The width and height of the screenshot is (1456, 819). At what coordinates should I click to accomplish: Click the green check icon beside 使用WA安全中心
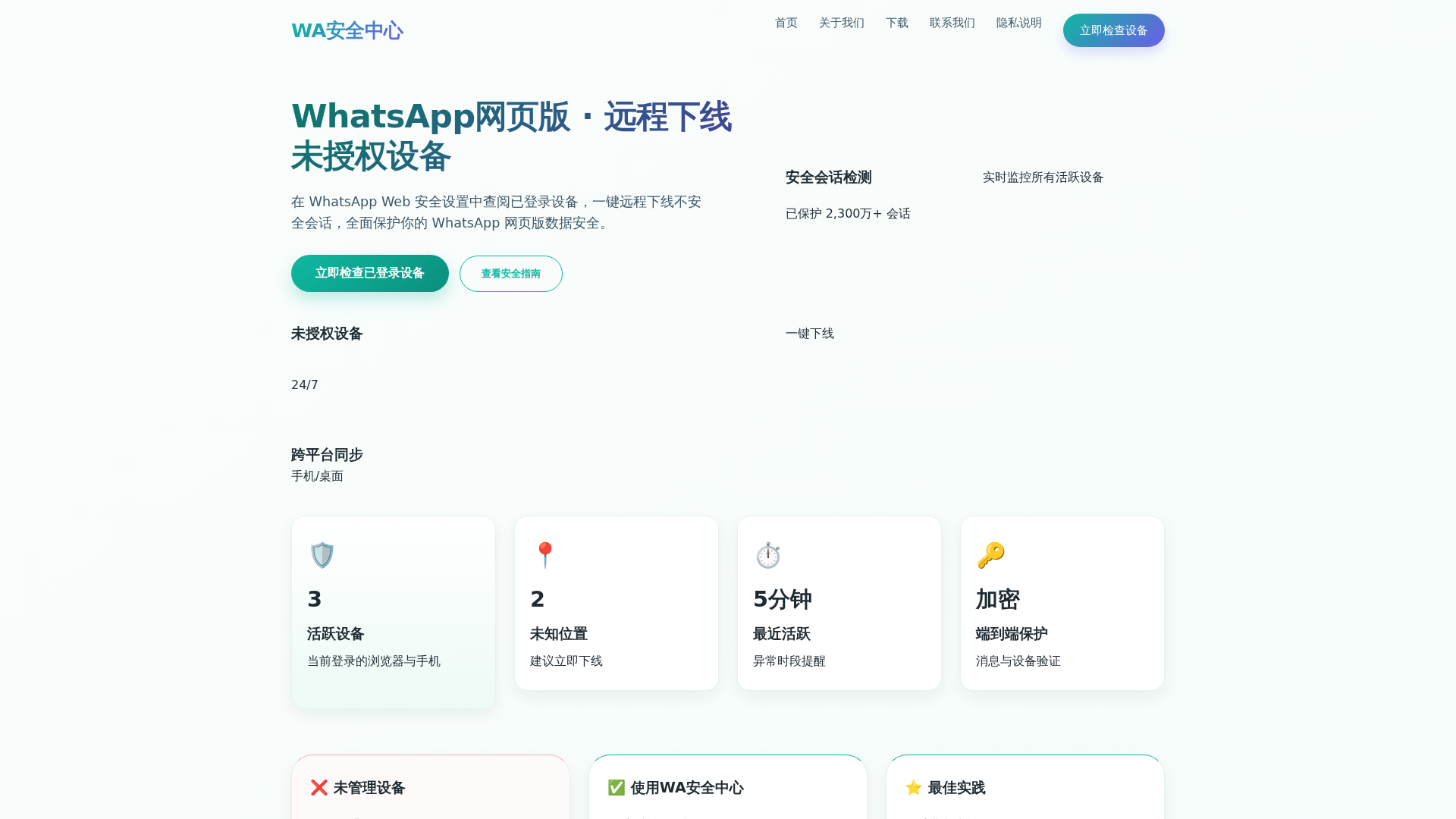click(x=617, y=788)
